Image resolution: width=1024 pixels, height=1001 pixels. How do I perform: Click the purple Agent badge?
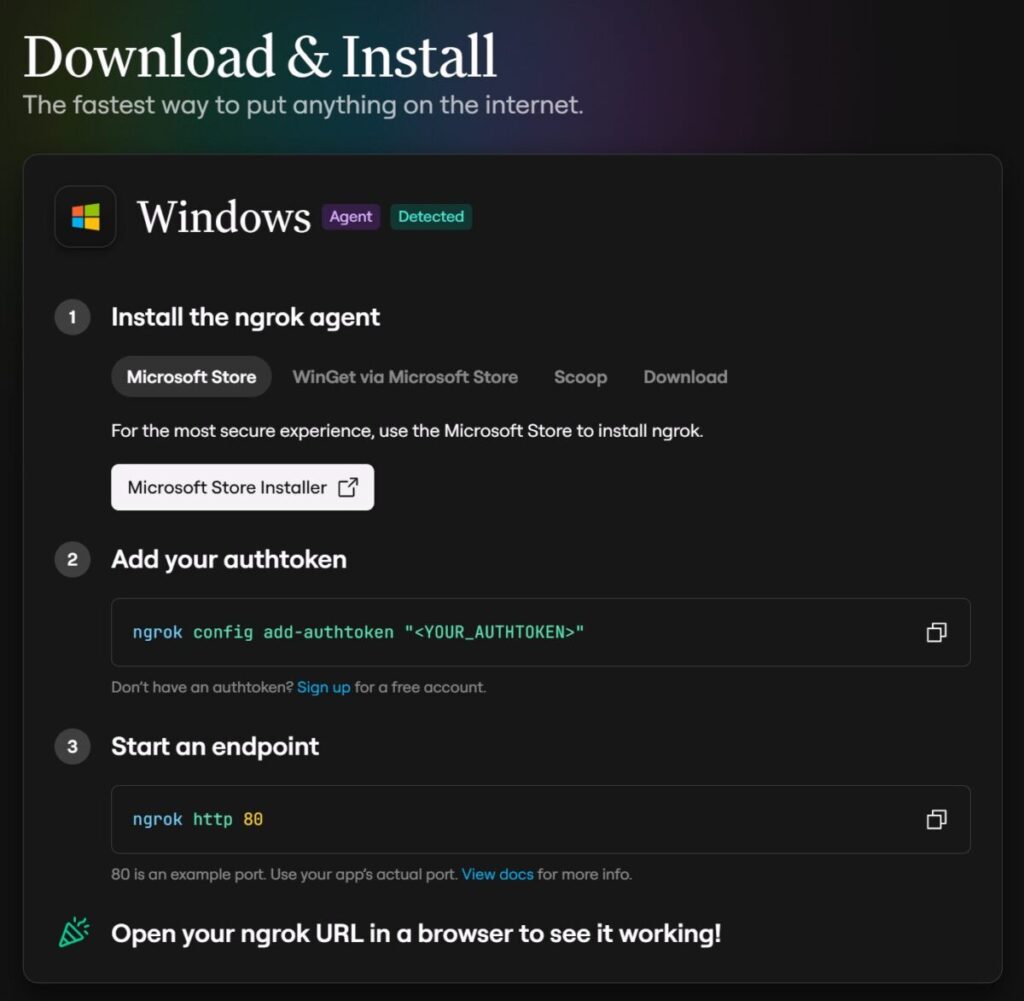click(351, 217)
